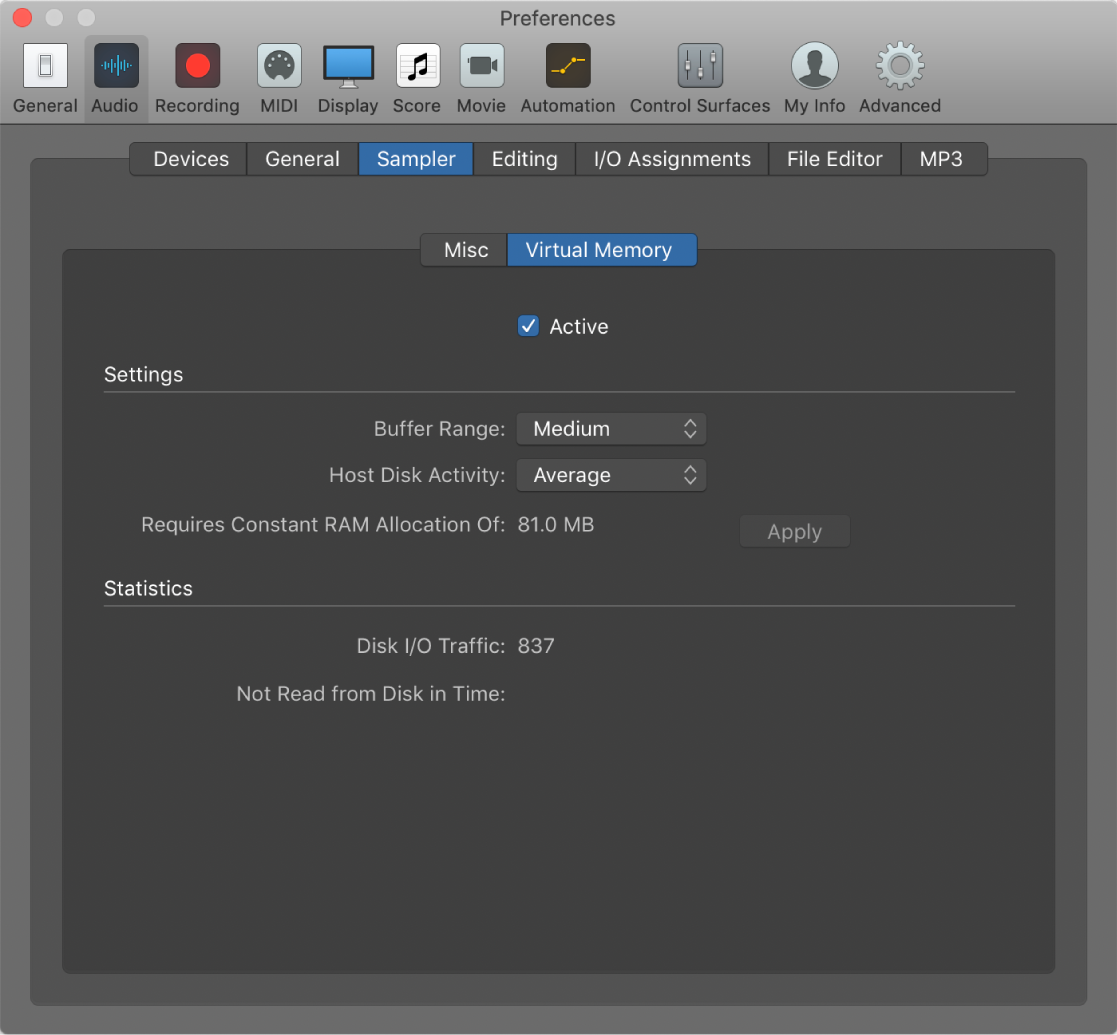Click the Apply button
Viewport: 1117px width, 1035px height.
(794, 531)
